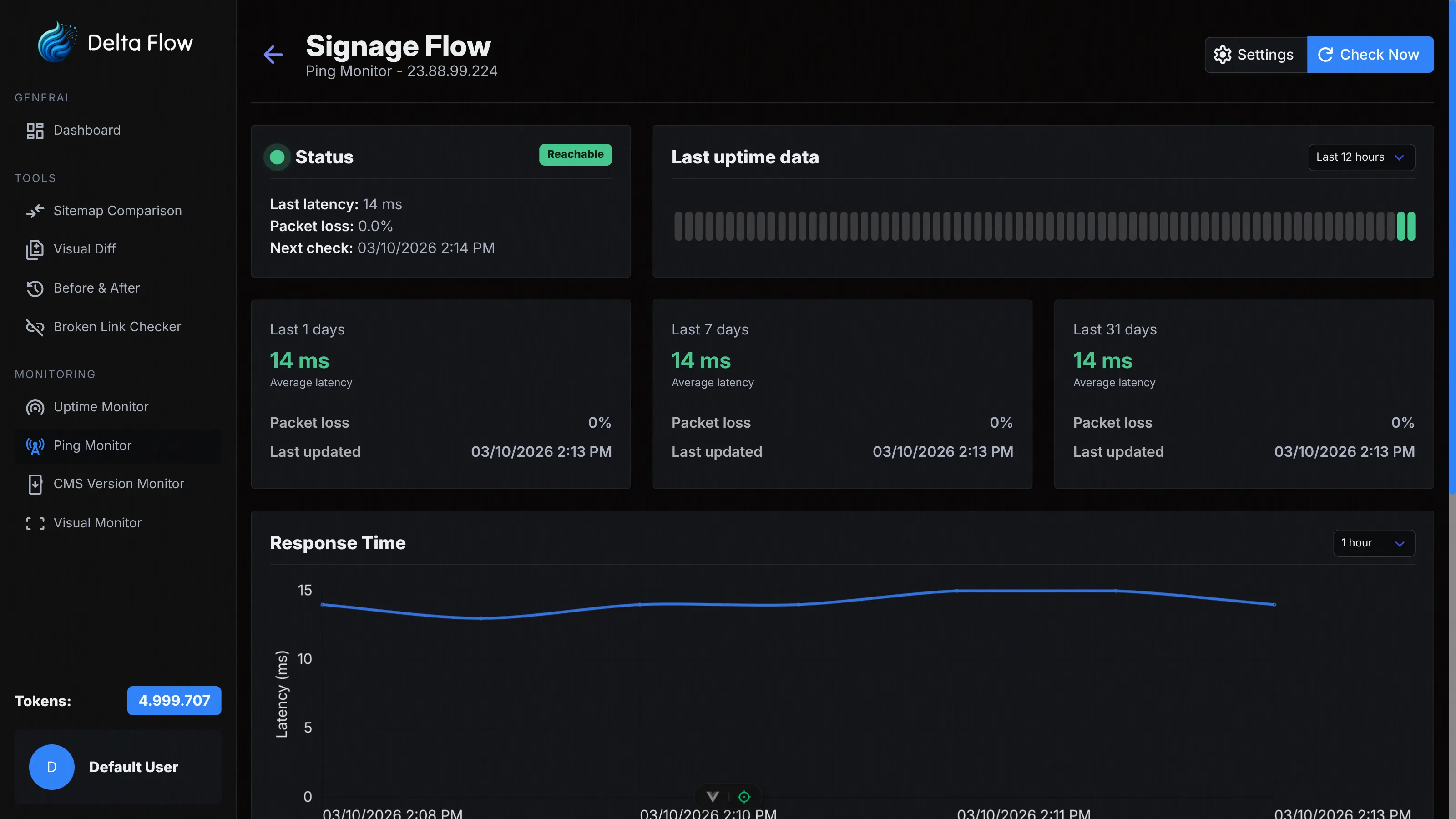This screenshot has width=1456, height=819.
Task: Open the Dashboard icon in sidebar
Action: (x=35, y=131)
